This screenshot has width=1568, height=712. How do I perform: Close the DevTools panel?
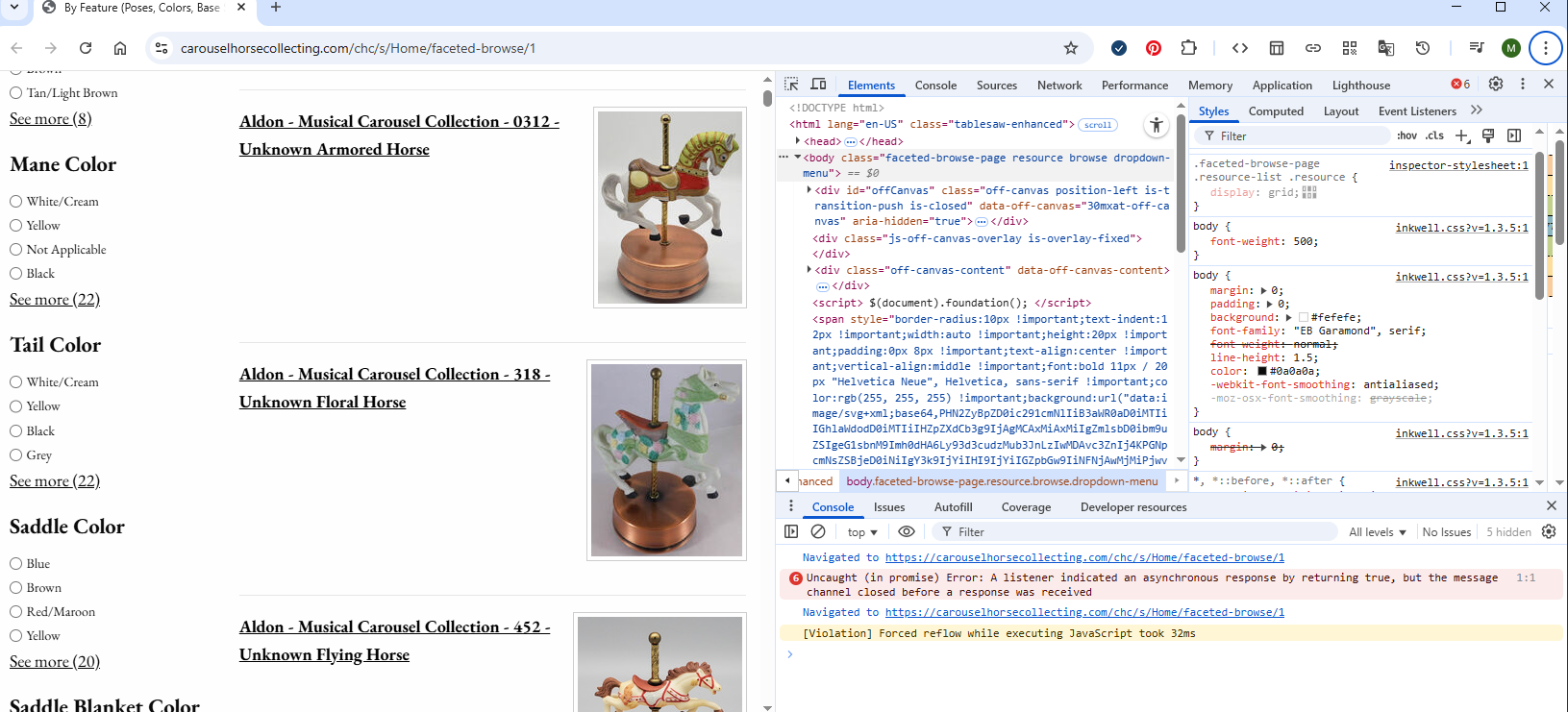1549,84
